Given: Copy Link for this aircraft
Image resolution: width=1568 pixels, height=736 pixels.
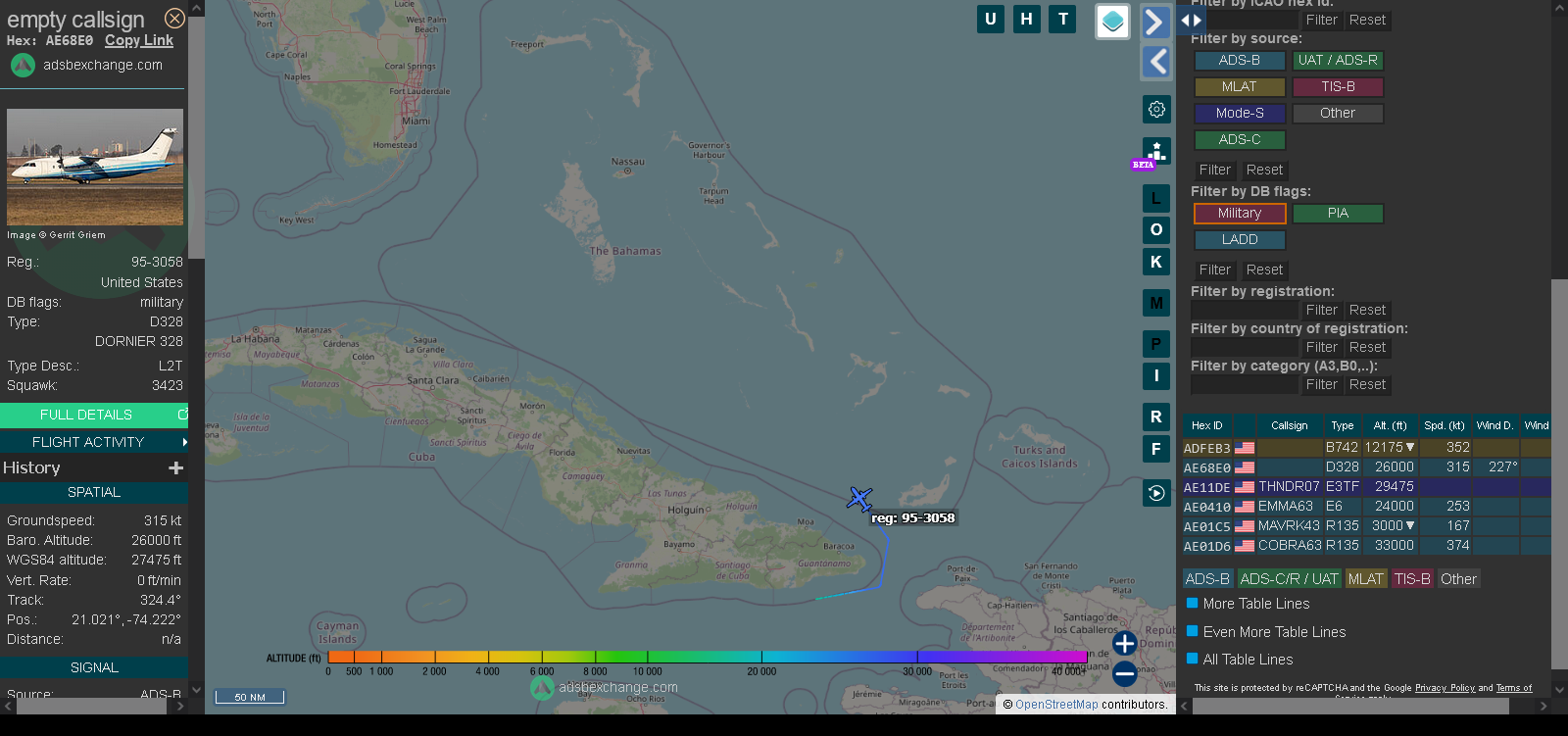Looking at the screenshot, I should (139, 40).
